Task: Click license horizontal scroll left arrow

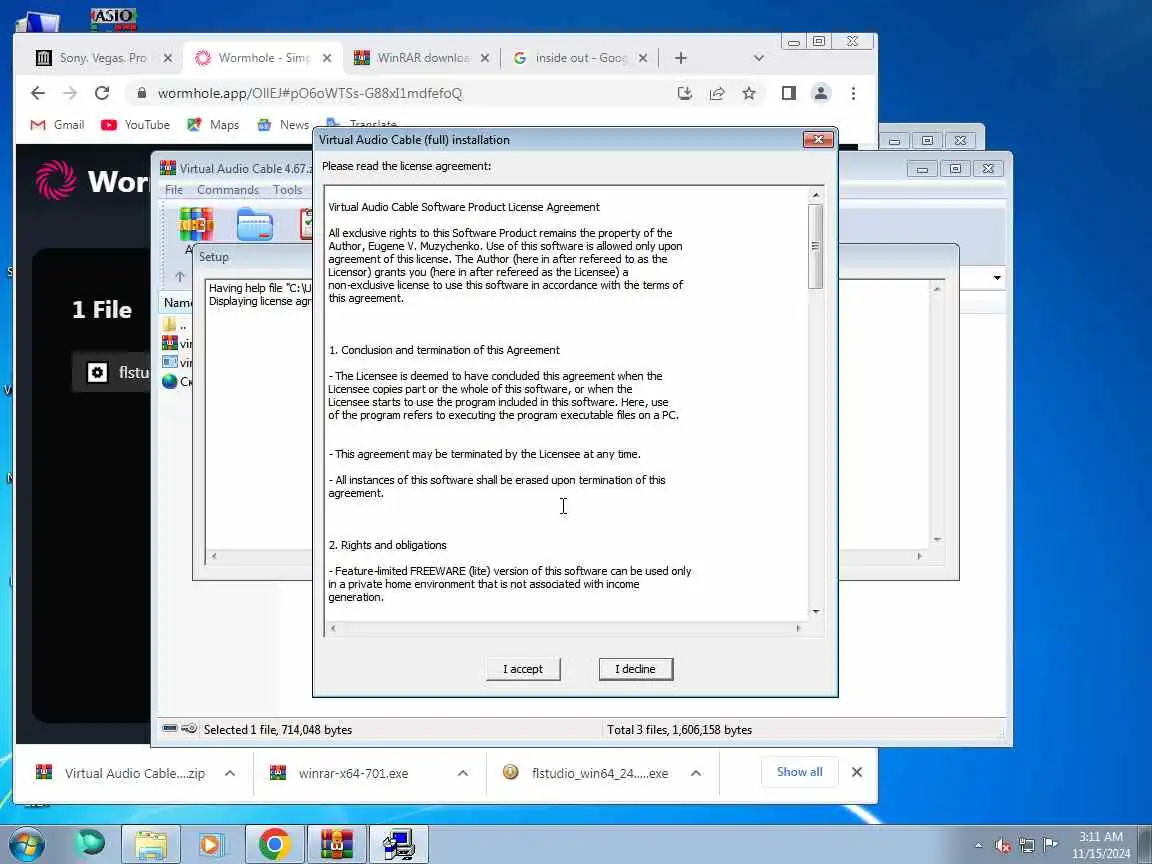Action: point(333,628)
